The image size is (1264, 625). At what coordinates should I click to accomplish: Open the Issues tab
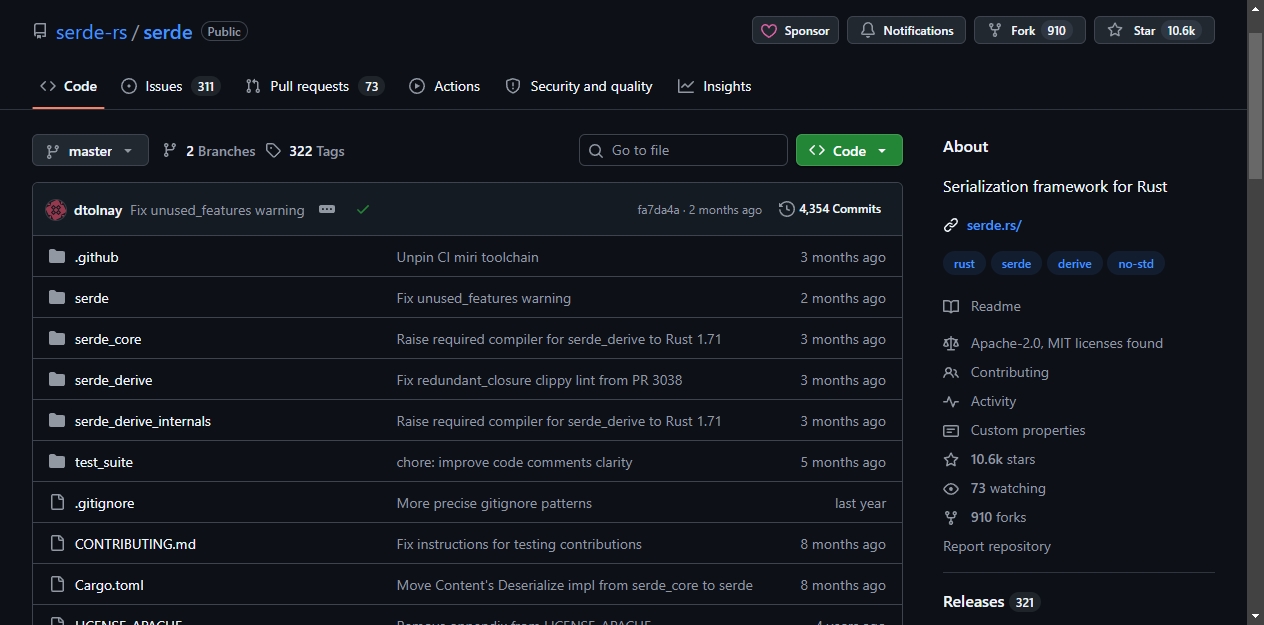point(170,86)
